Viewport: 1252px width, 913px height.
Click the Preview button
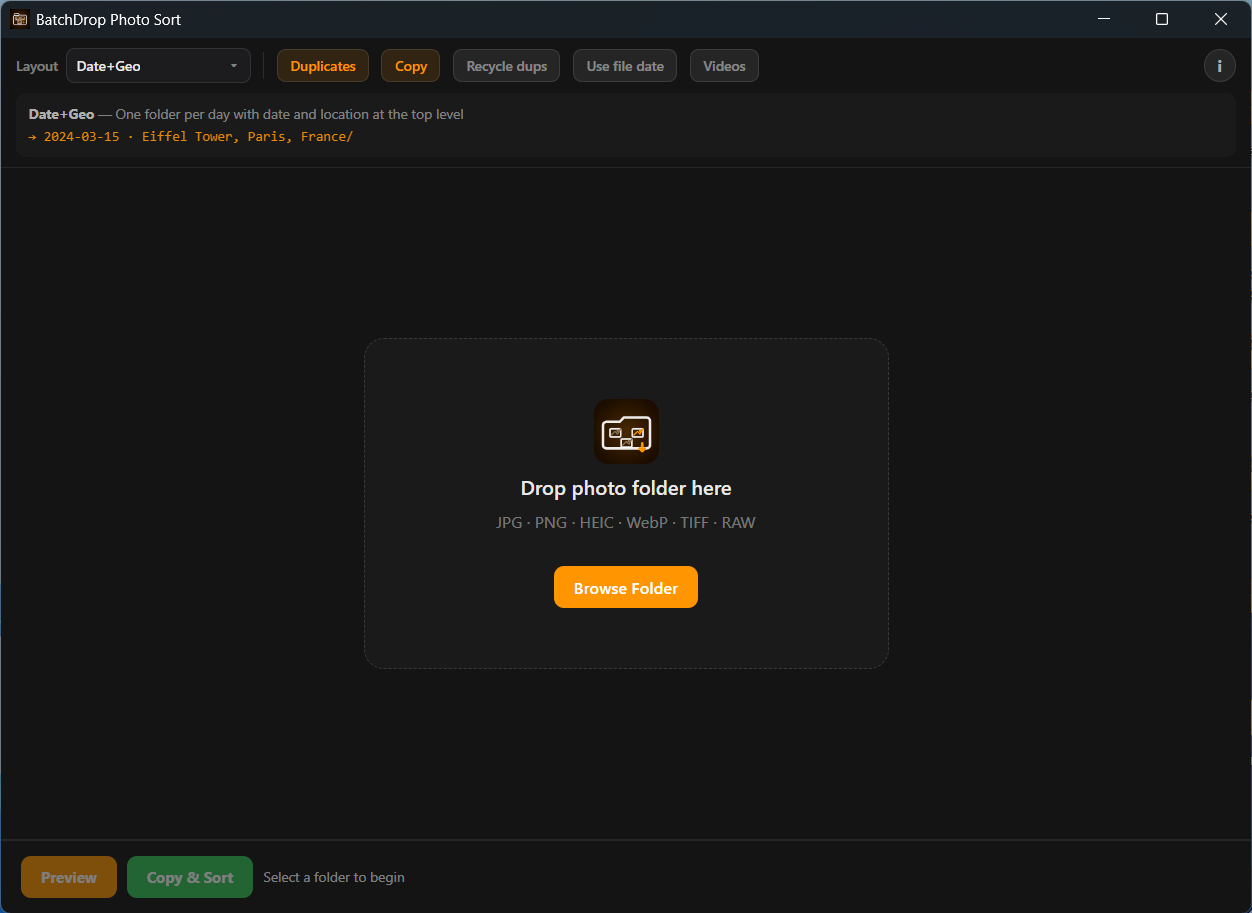[69, 877]
